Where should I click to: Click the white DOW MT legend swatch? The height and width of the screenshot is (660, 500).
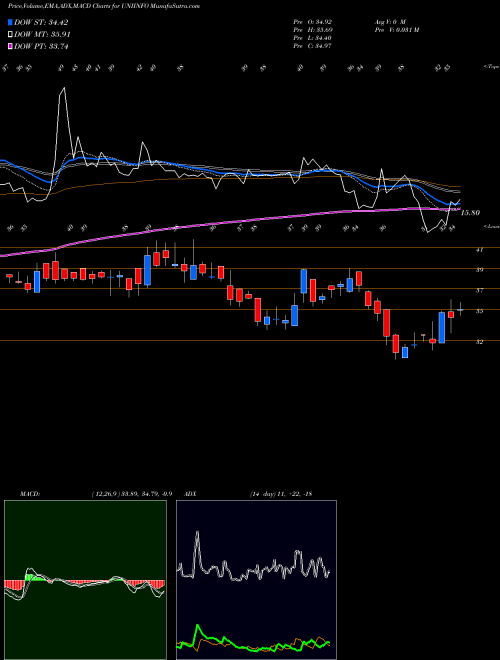(10, 35)
